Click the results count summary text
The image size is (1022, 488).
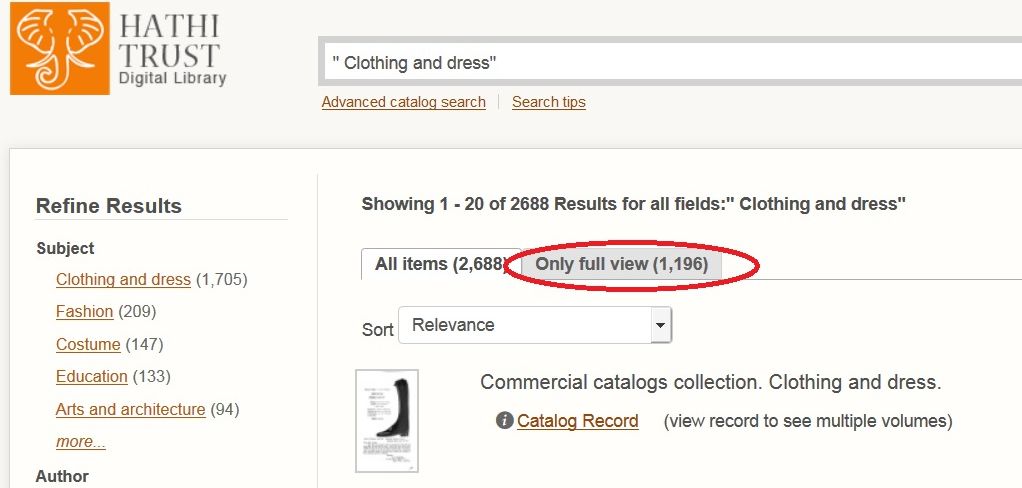coord(634,204)
